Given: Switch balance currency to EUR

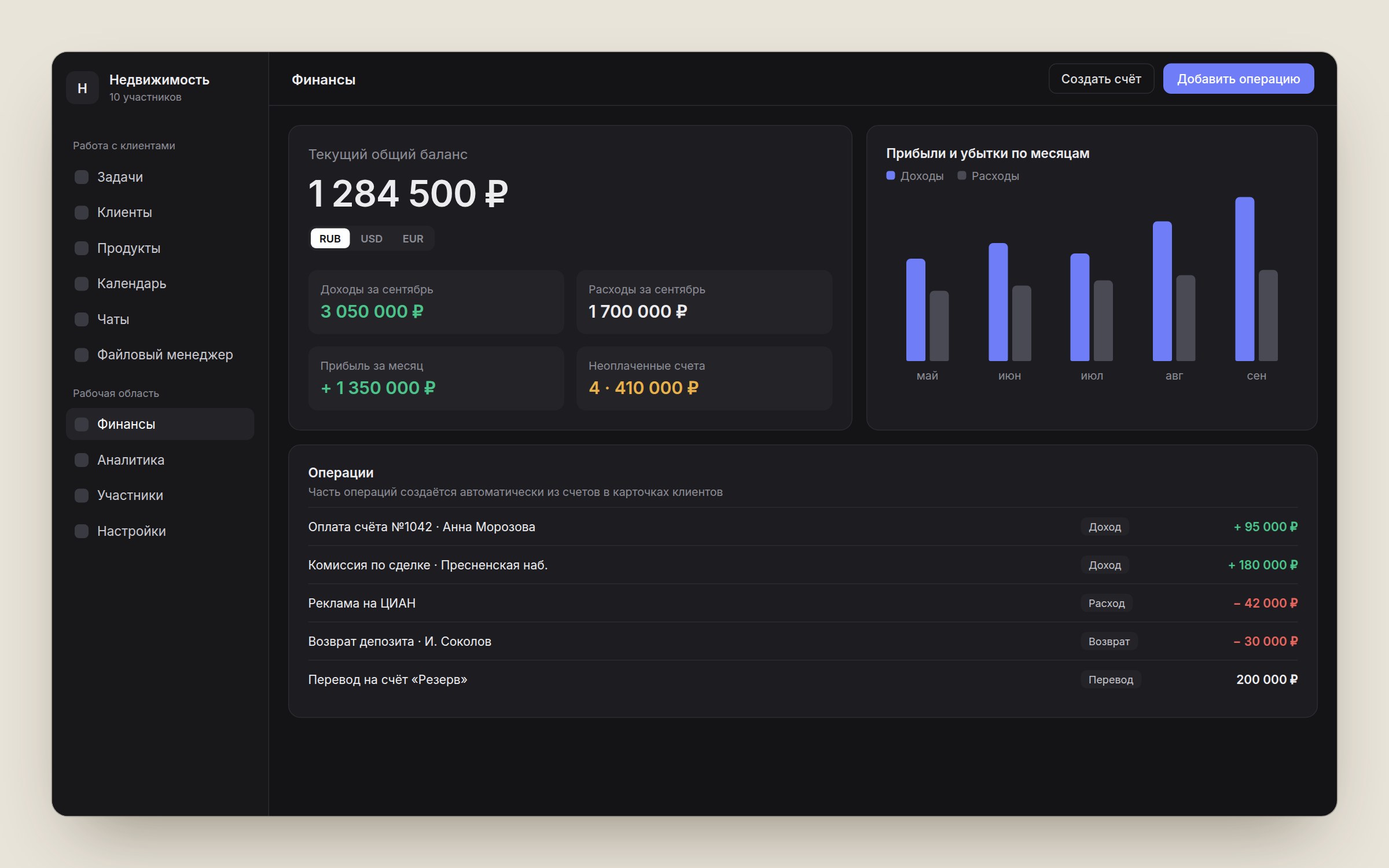Looking at the screenshot, I should [413, 238].
